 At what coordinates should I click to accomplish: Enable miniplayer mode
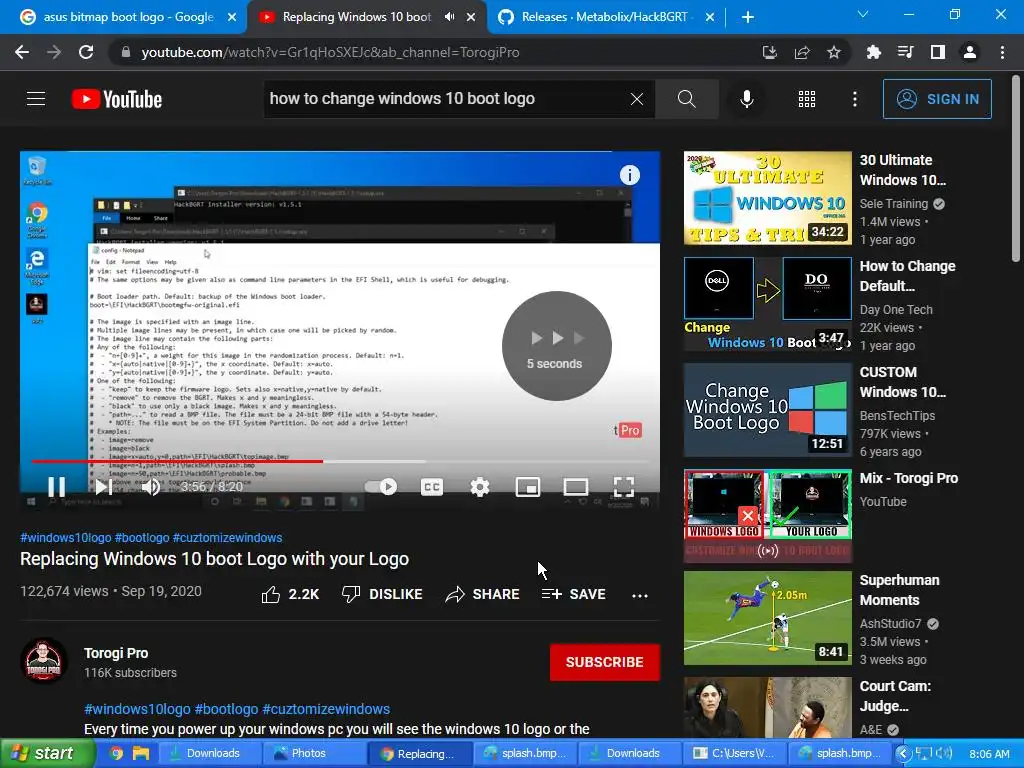(x=528, y=487)
